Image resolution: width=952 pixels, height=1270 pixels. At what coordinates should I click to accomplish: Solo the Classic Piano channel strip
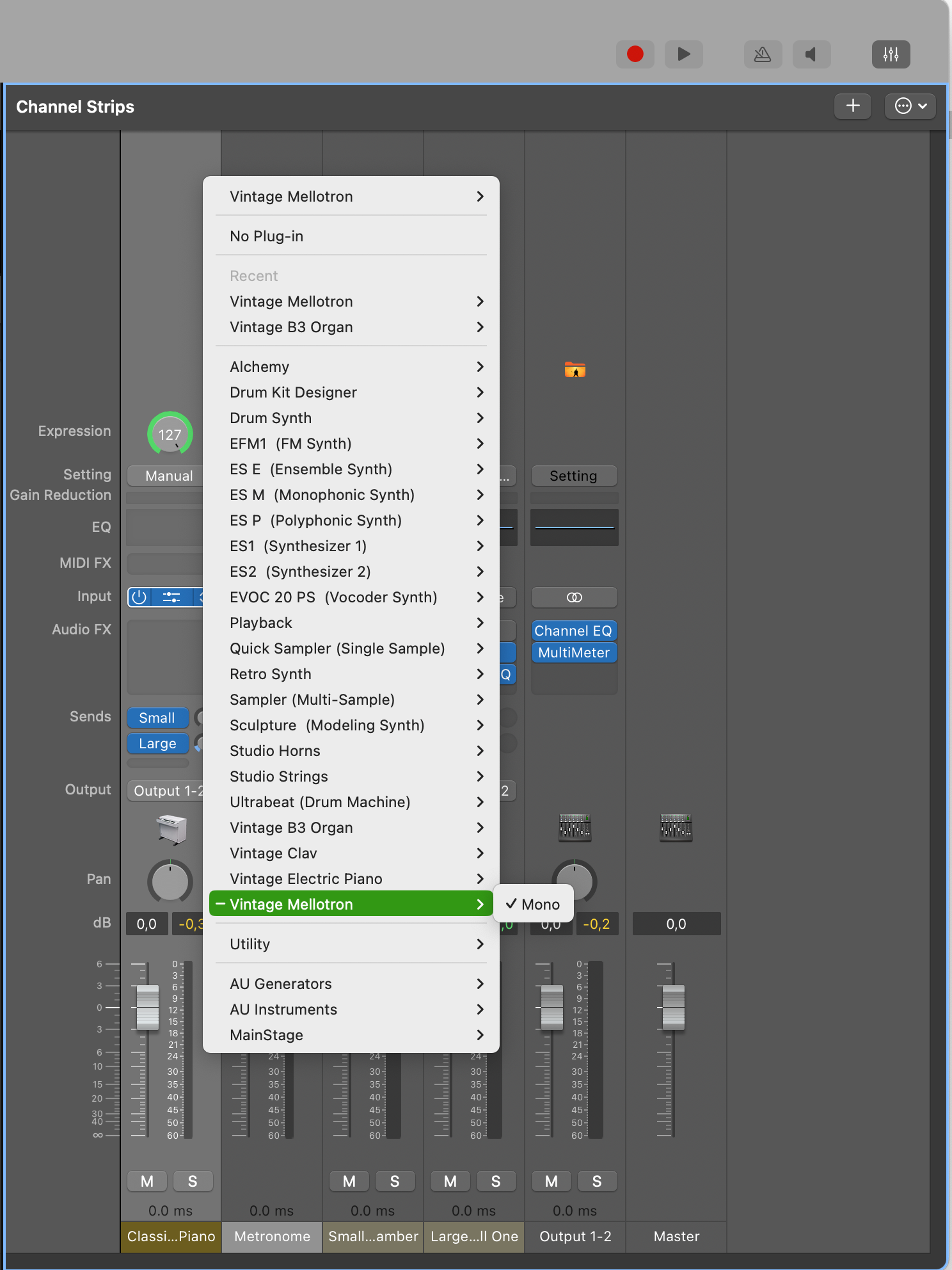pos(193,1181)
